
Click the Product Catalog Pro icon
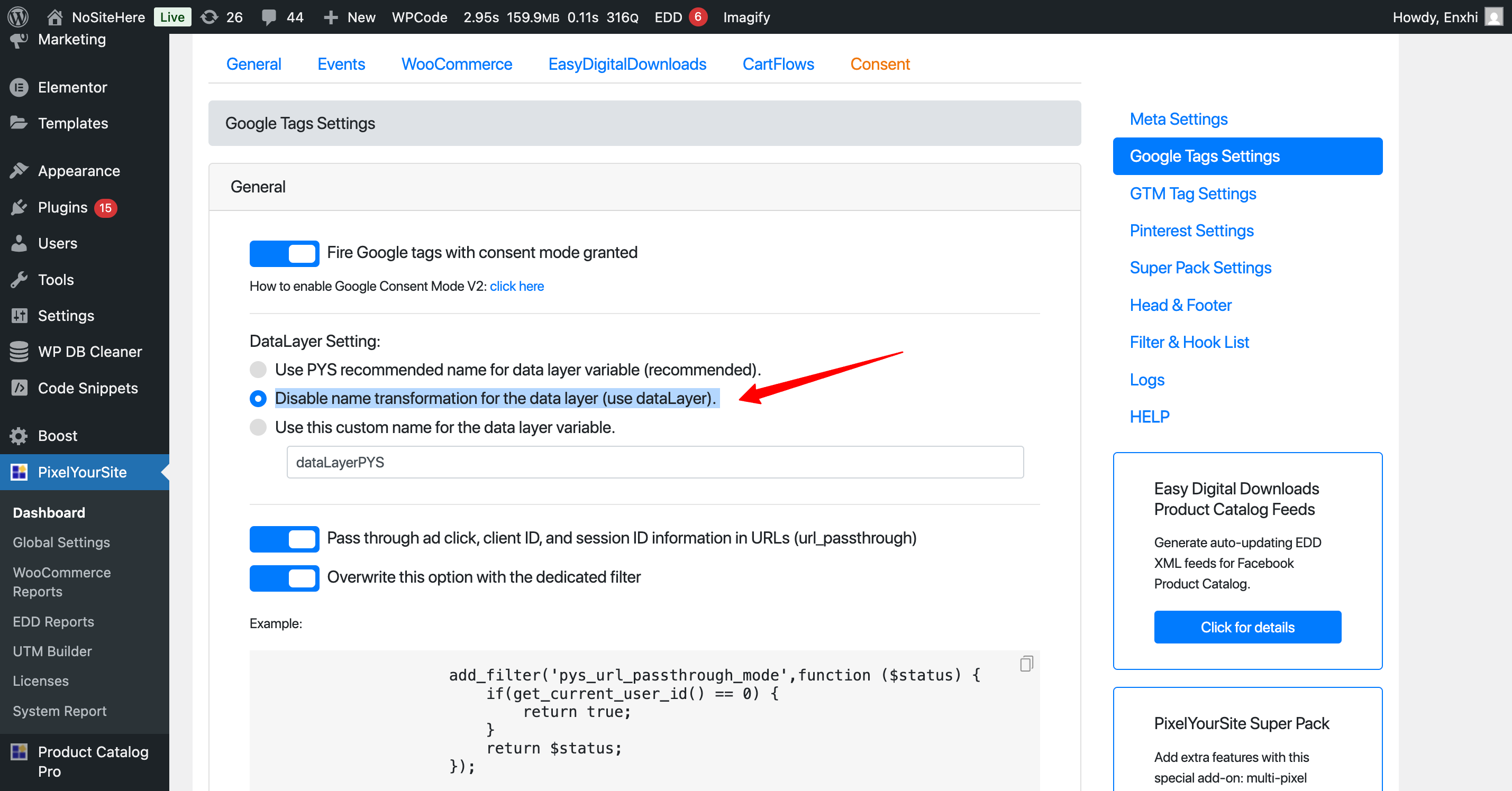(x=19, y=752)
